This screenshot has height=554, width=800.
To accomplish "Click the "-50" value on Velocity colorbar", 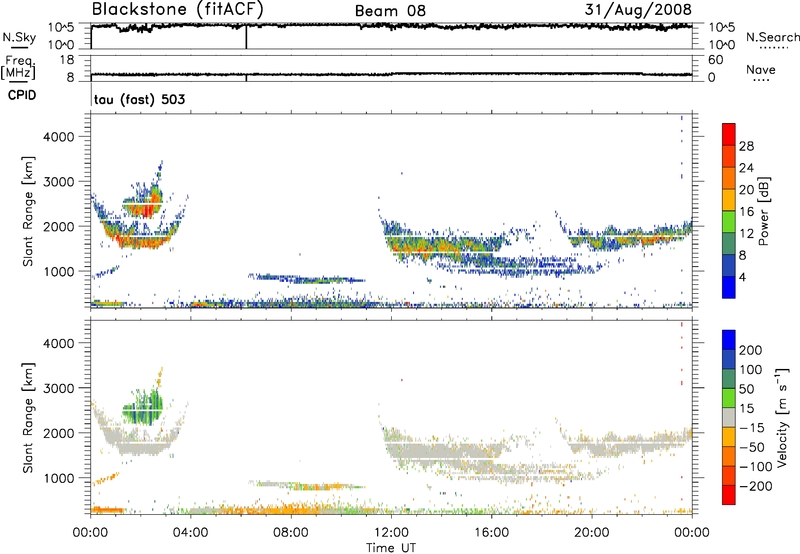I will coord(753,447).
